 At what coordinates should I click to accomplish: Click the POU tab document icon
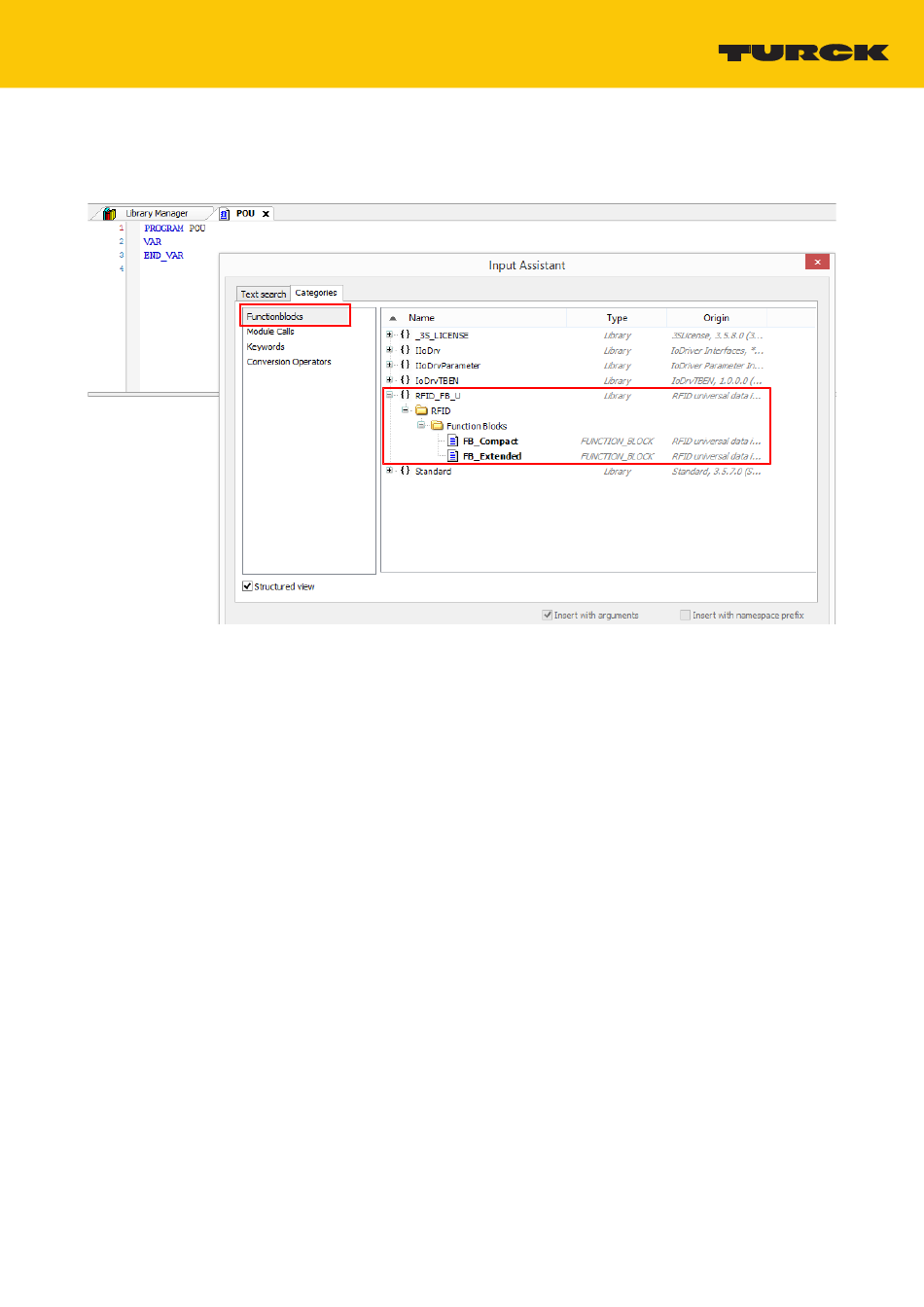tap(225, 214)
